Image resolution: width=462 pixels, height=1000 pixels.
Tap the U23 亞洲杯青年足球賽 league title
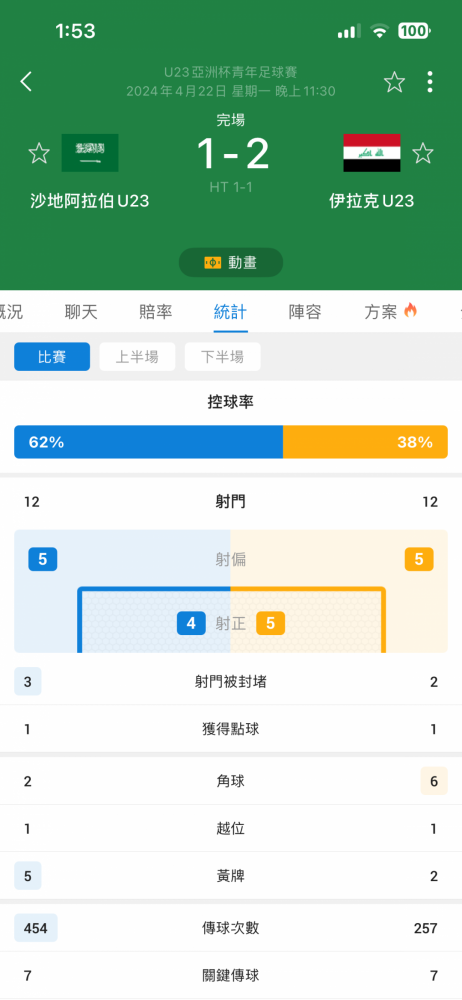231,72
